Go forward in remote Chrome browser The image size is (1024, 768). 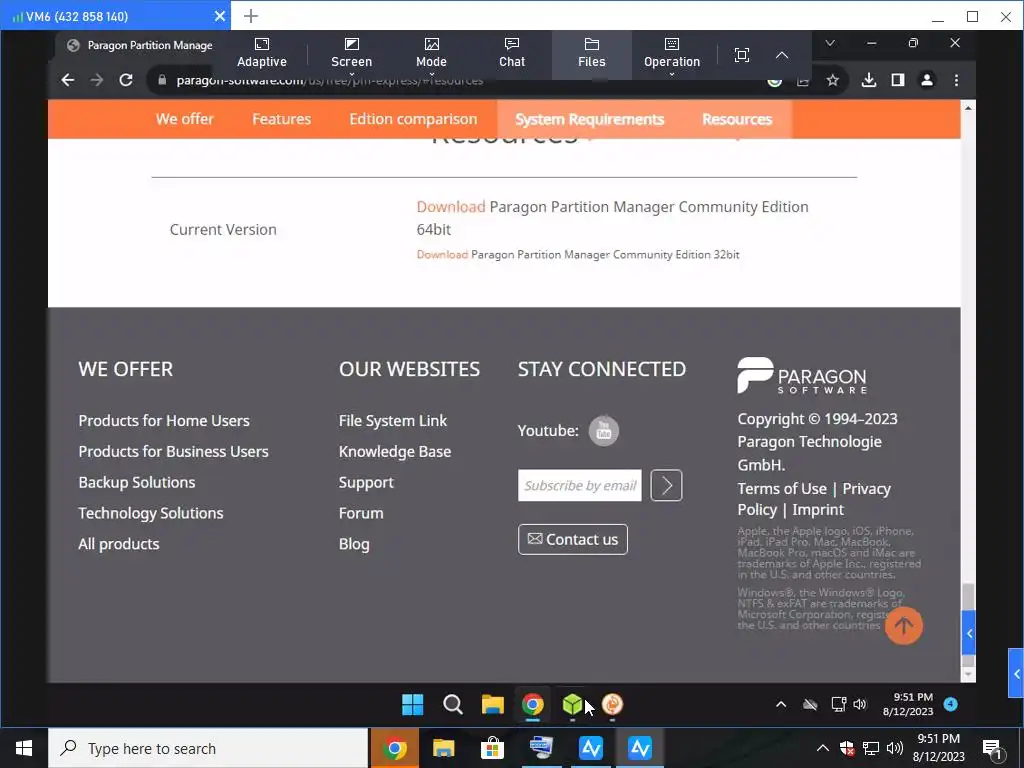97,80
